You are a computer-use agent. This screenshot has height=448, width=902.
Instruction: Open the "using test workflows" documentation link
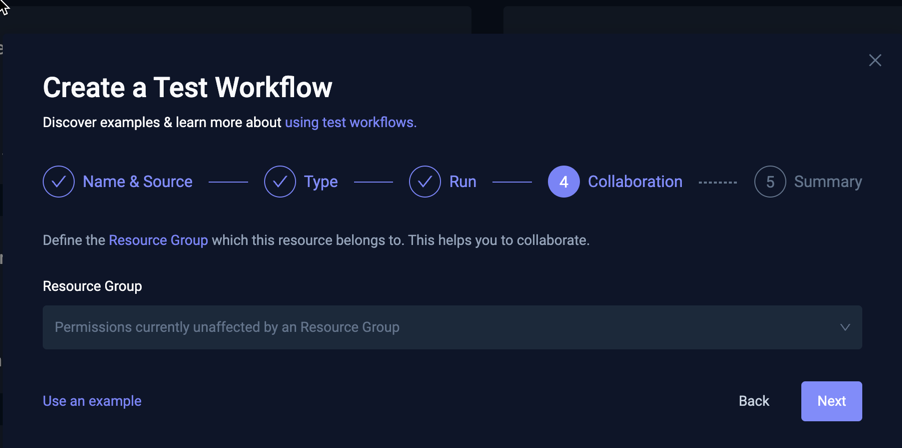tap(350, 122)
